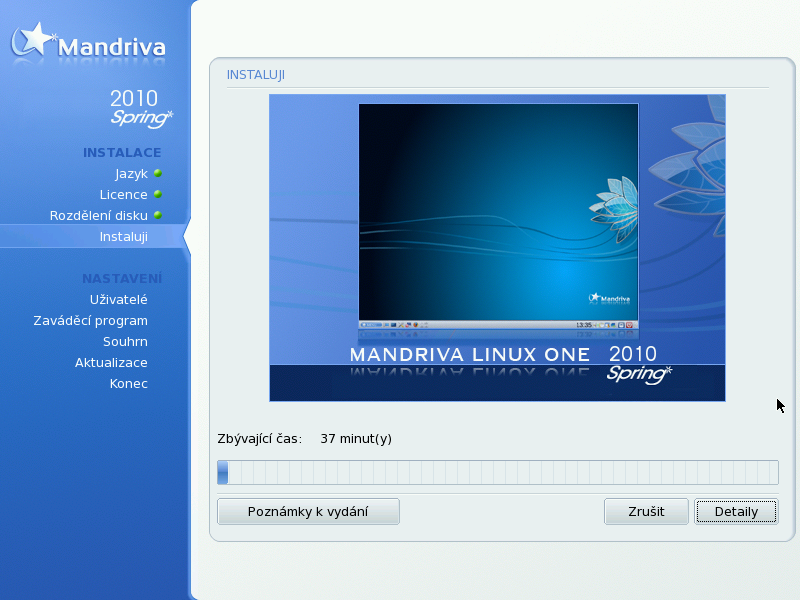Click the green dot beside Licence
This screenshot has width=800, height=600.
(158, 194)
